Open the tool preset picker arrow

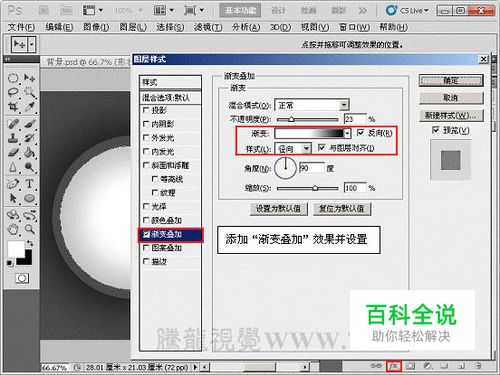point(32,44)
